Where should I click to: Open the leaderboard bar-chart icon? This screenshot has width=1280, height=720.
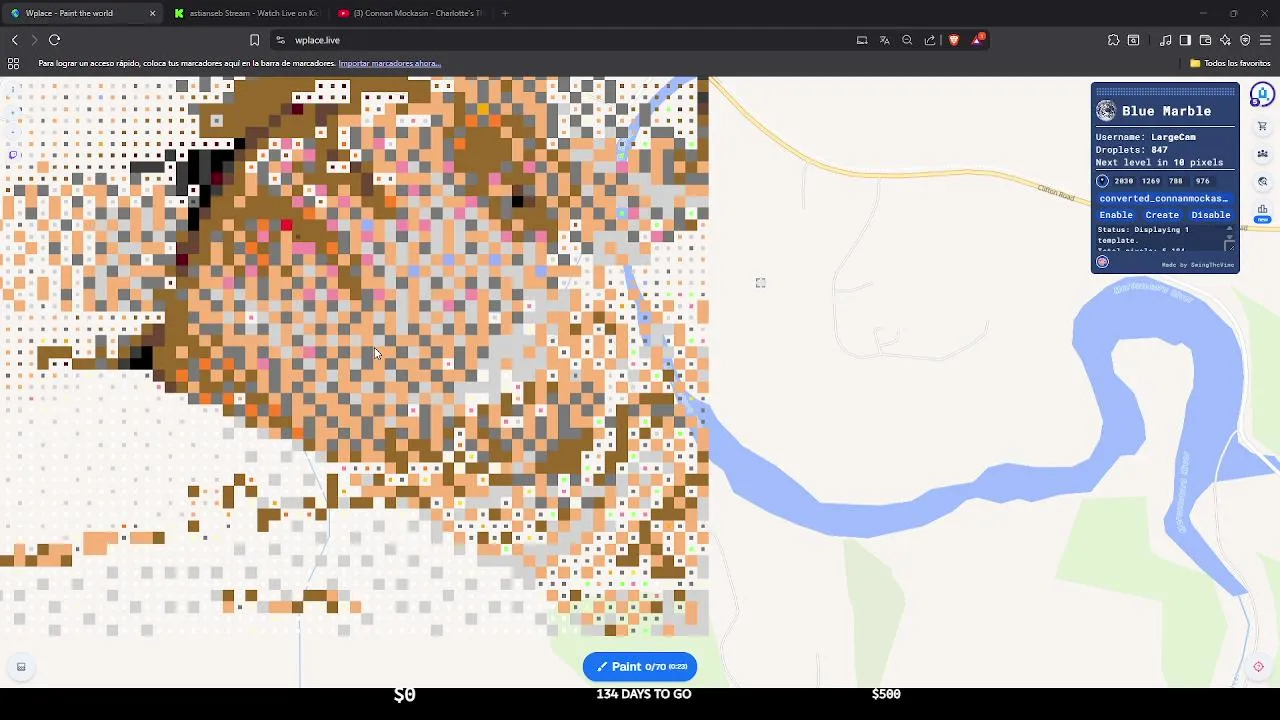1262,210
